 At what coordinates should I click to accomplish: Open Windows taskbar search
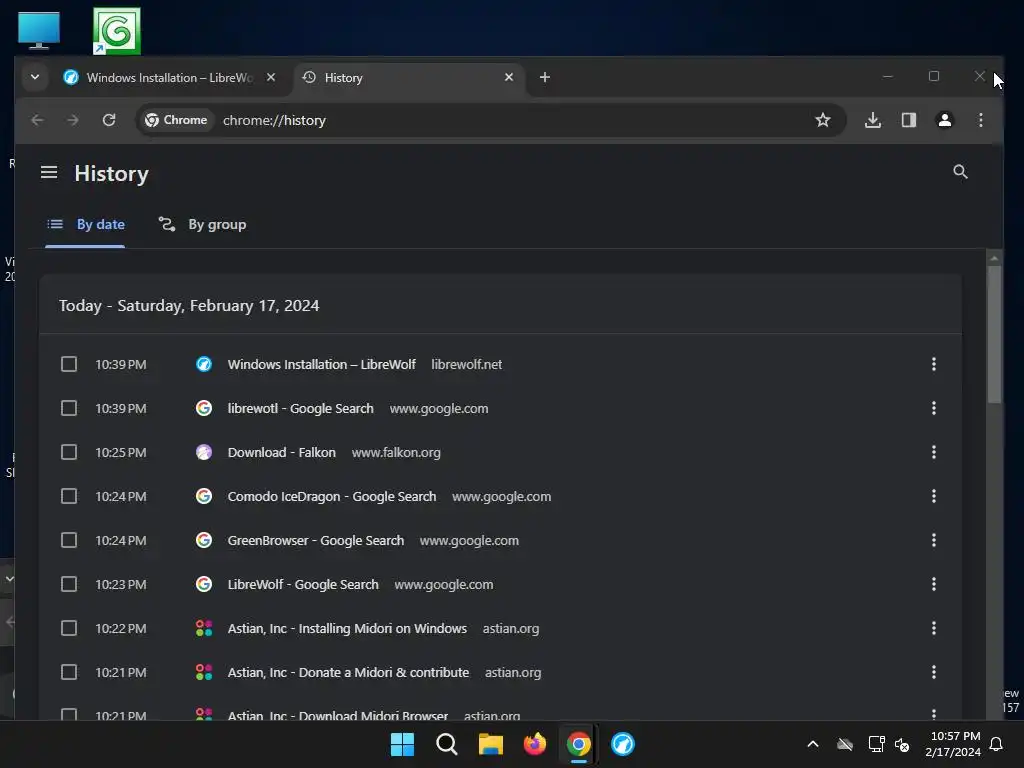click(447, 744)
